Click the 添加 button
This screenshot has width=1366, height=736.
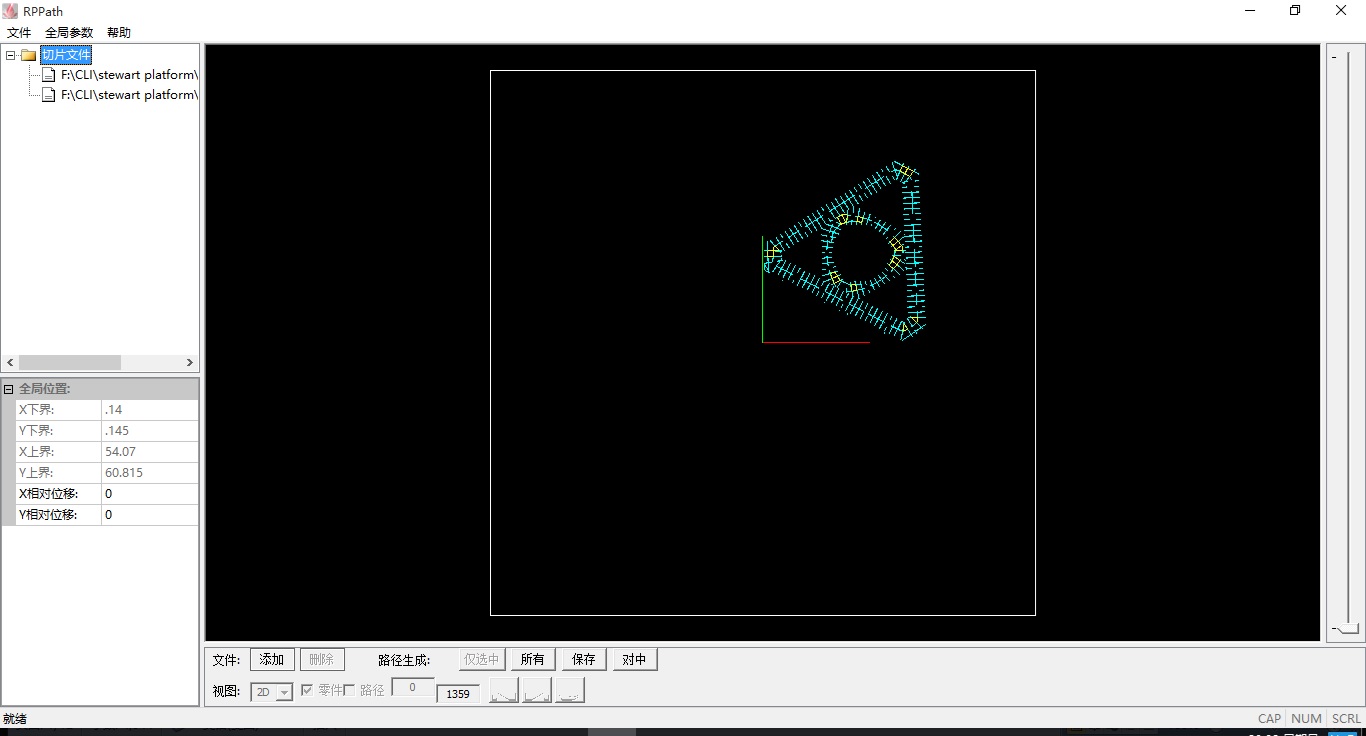(x=272, y=660)
